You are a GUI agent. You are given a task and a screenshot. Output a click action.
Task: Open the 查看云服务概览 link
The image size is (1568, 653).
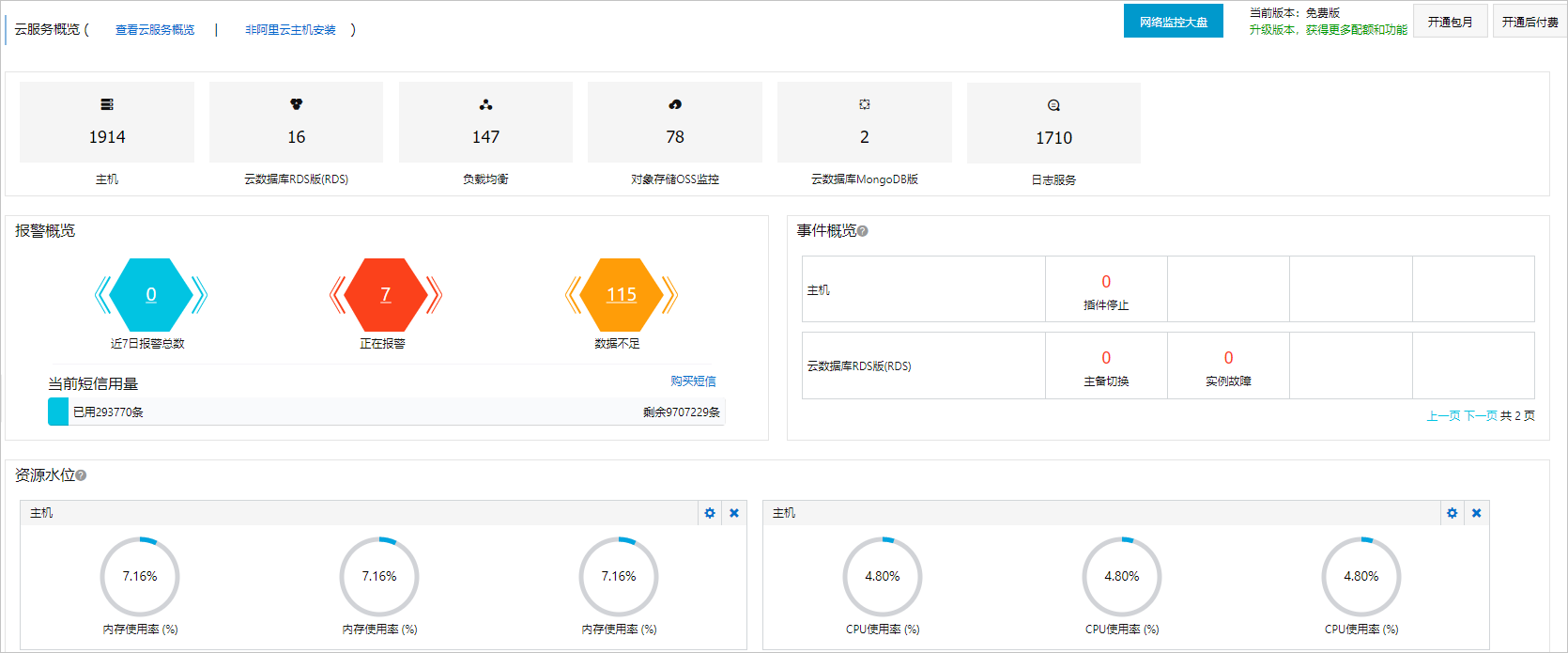155,30
